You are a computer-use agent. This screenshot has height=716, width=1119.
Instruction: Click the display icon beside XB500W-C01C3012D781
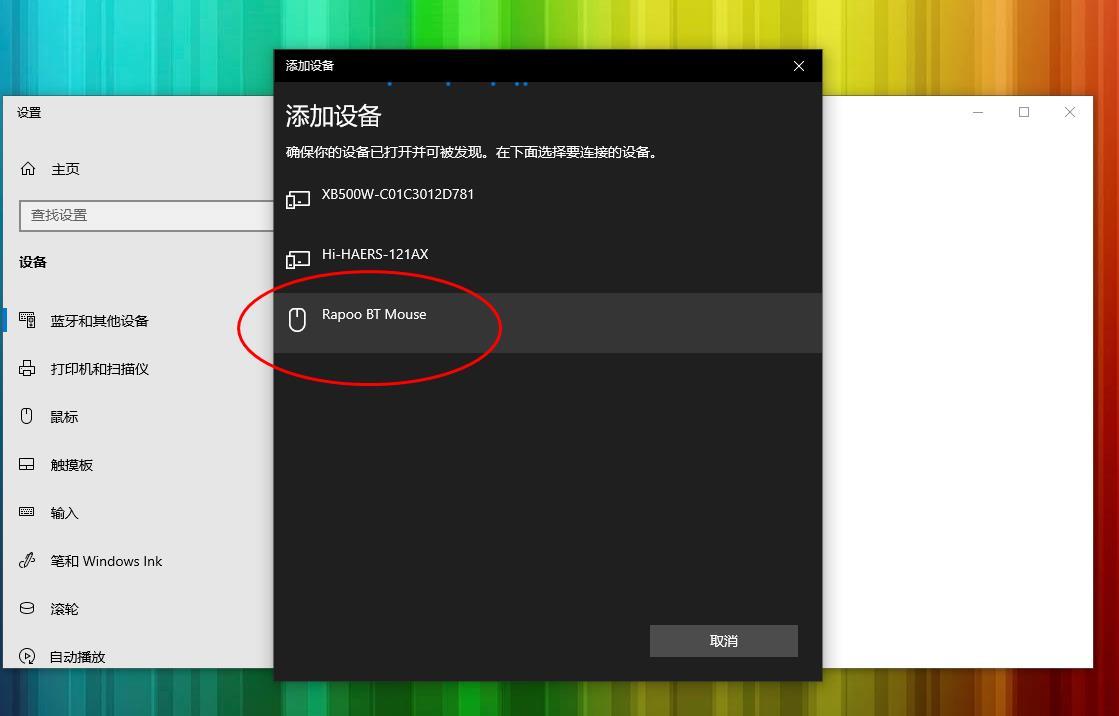pos(298,200)
